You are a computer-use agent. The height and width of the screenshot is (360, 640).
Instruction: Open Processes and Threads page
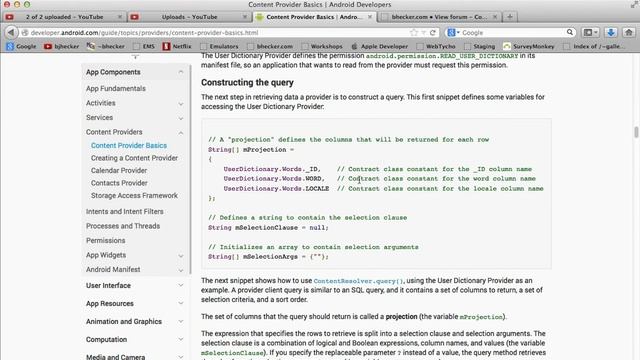123,226
